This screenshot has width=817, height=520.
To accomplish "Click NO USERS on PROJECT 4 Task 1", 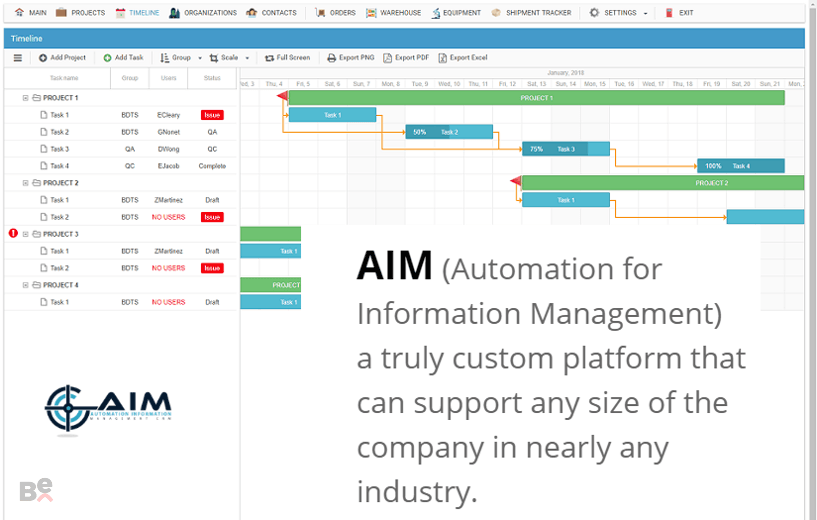I will pyautogui.click(x=168, y=302).
